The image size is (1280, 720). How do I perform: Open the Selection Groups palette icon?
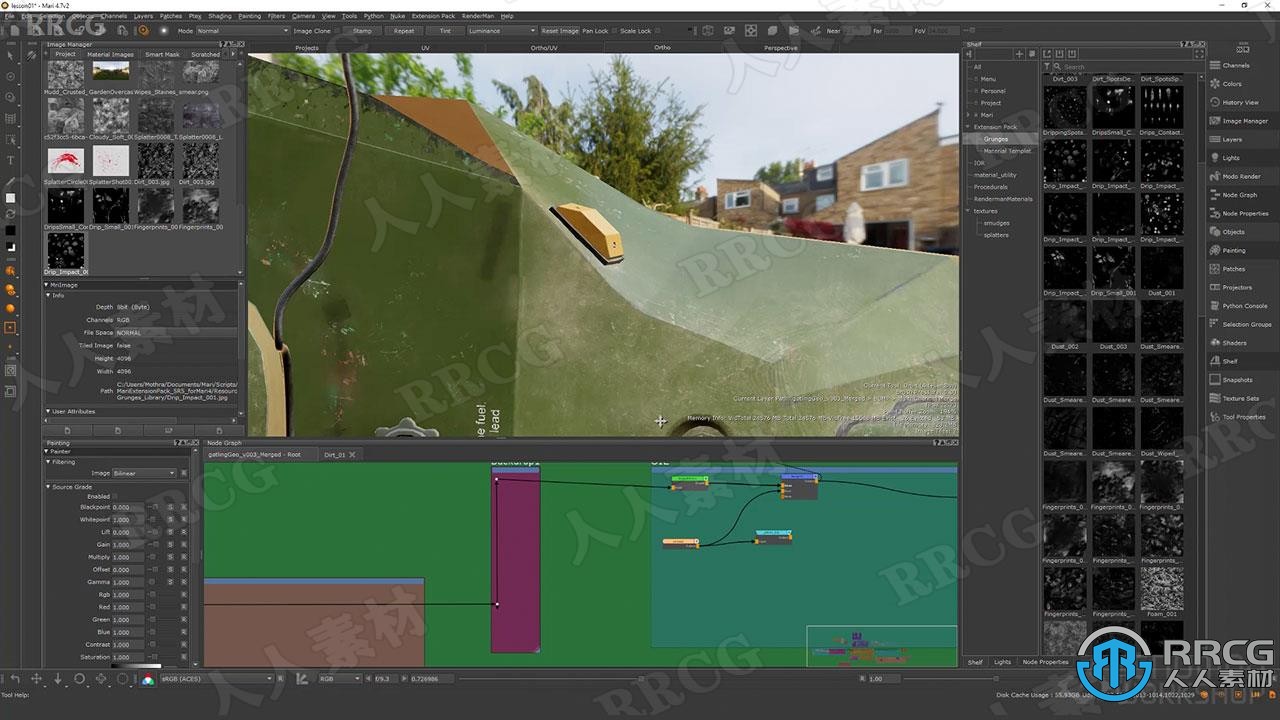[1215, 324]
